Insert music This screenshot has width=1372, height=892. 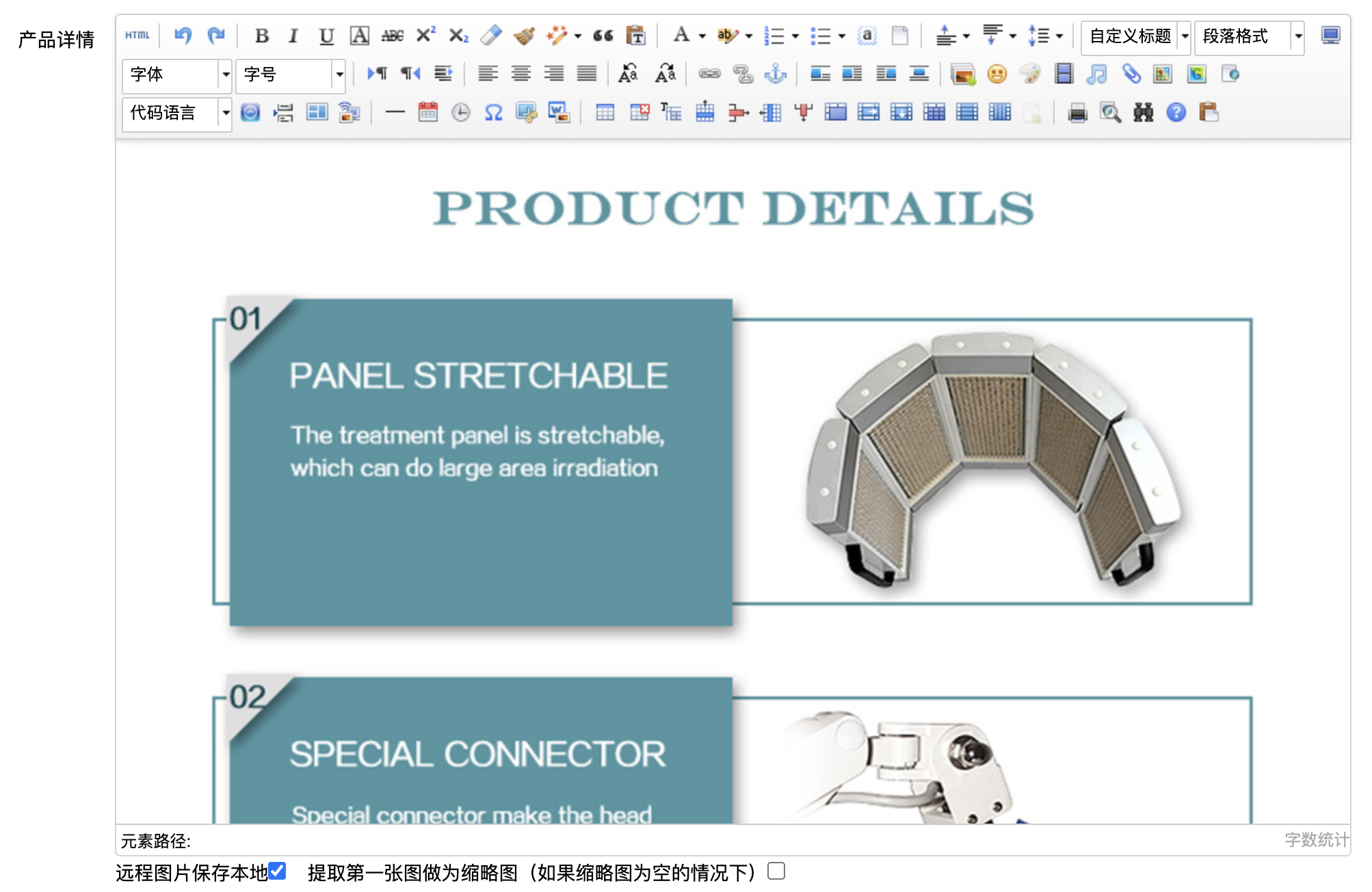[1096, 73]
